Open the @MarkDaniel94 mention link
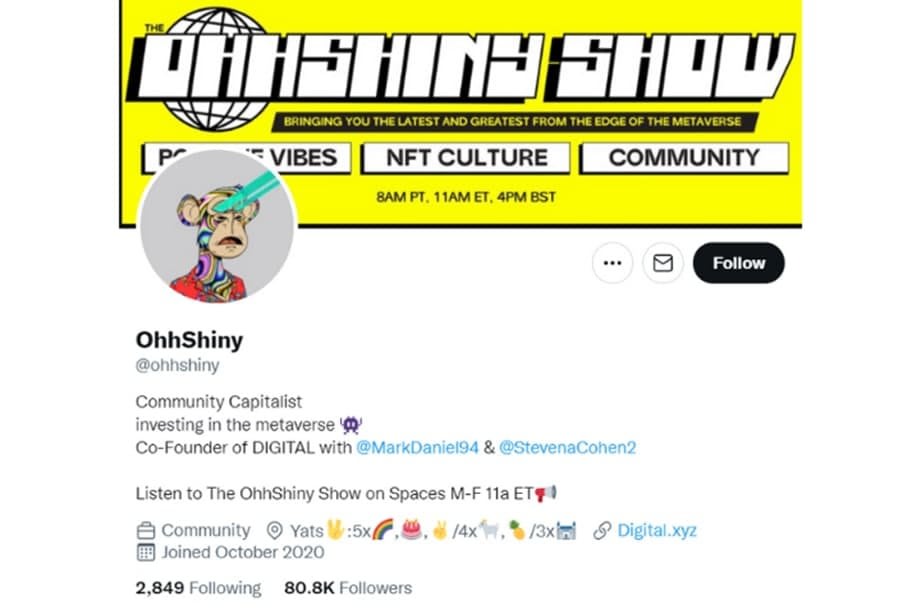Image resolution: width=921 pixels, height=614 pixels. click(x=417, y=448)
